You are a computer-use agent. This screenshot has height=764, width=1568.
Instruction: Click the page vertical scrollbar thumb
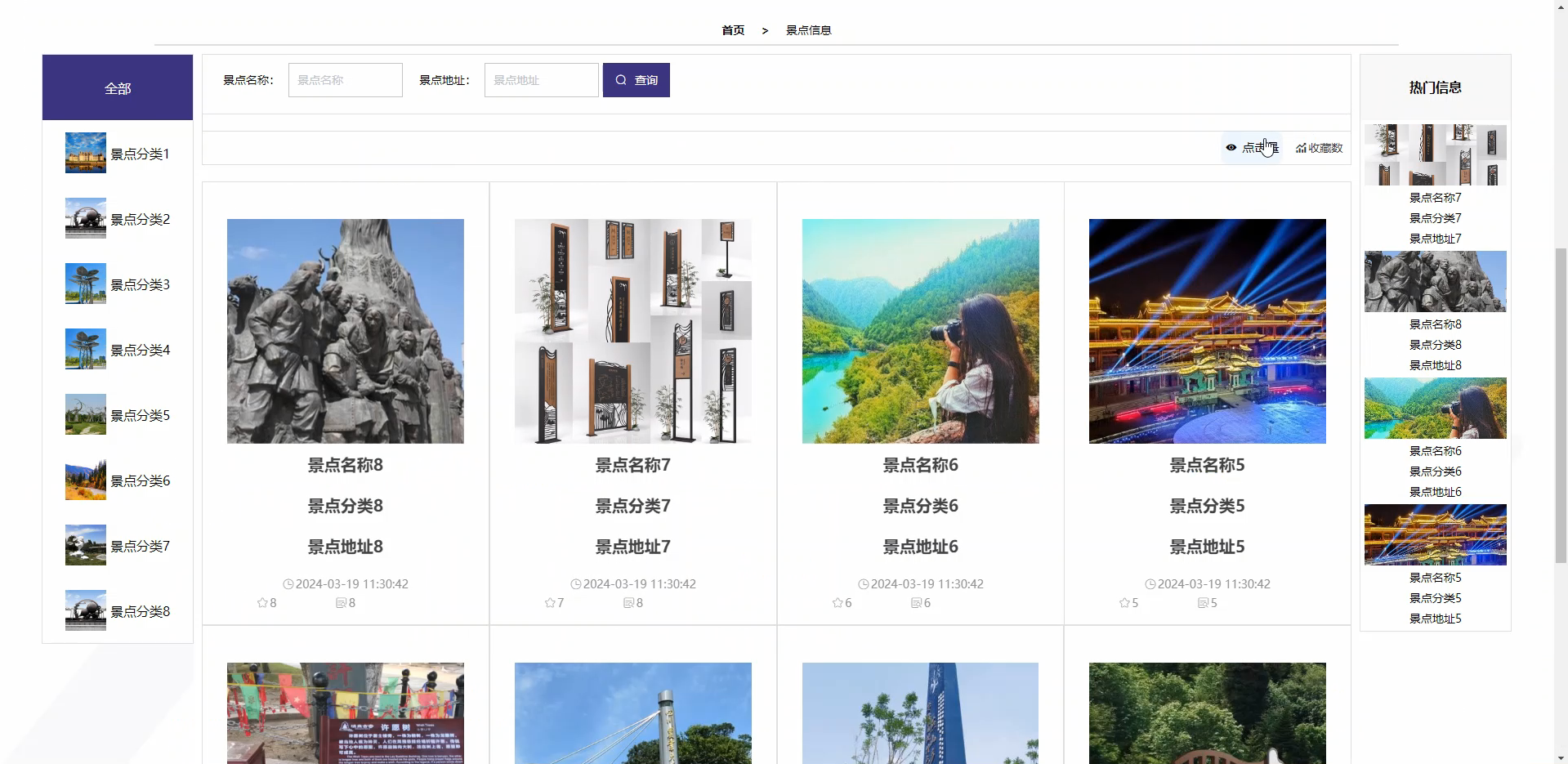(x=1561, y=404)
